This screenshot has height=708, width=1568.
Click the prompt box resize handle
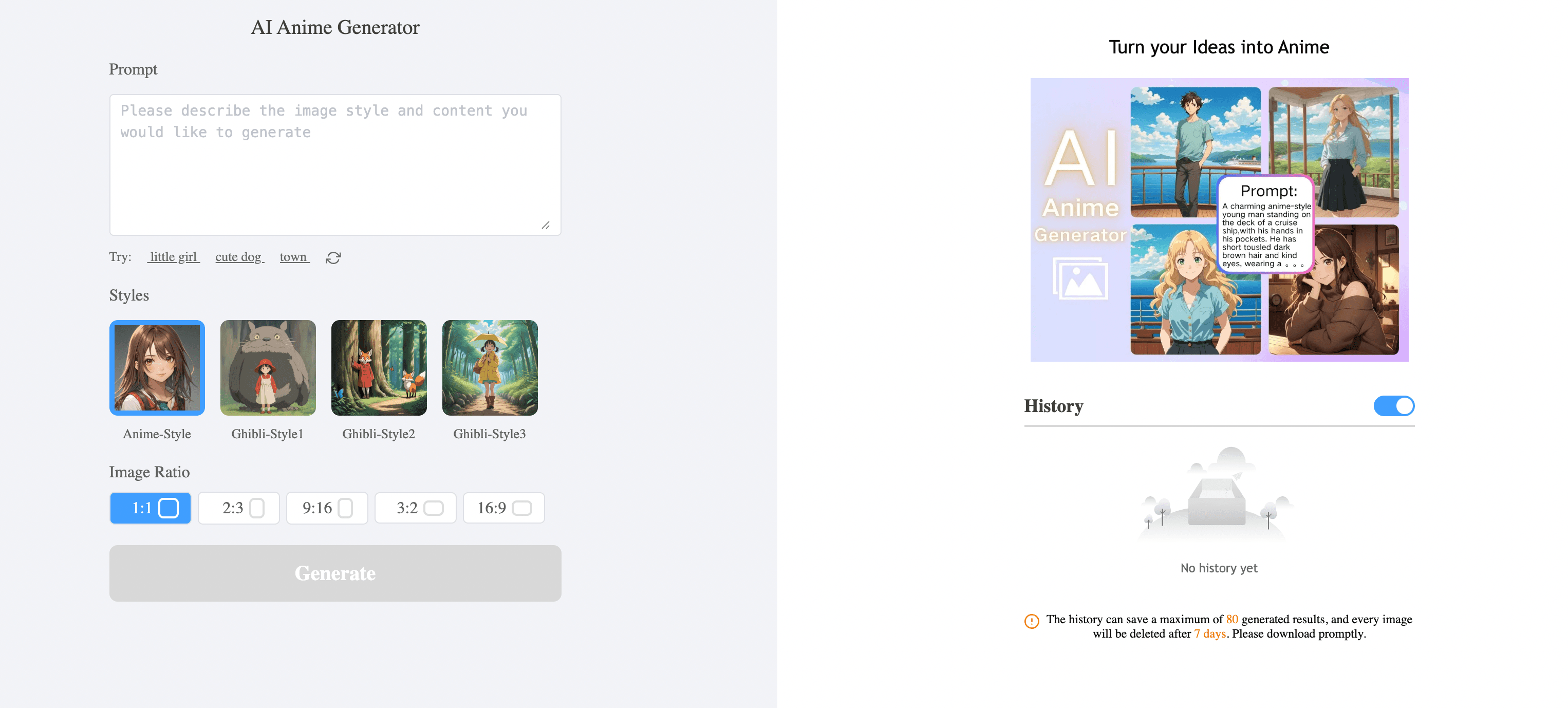(546, 225)
